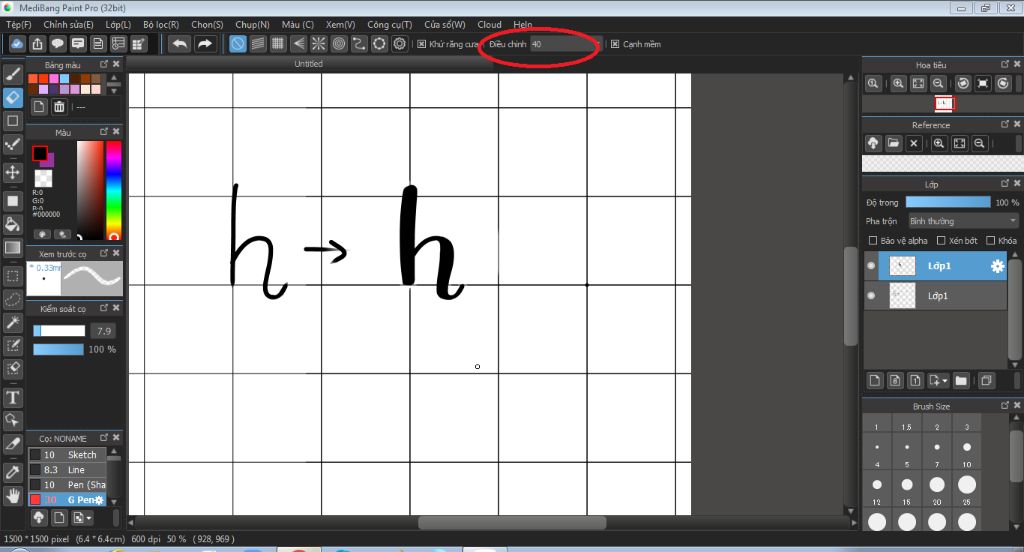Select the Lasso tool

pyautogui.click(x=12, y=299)
